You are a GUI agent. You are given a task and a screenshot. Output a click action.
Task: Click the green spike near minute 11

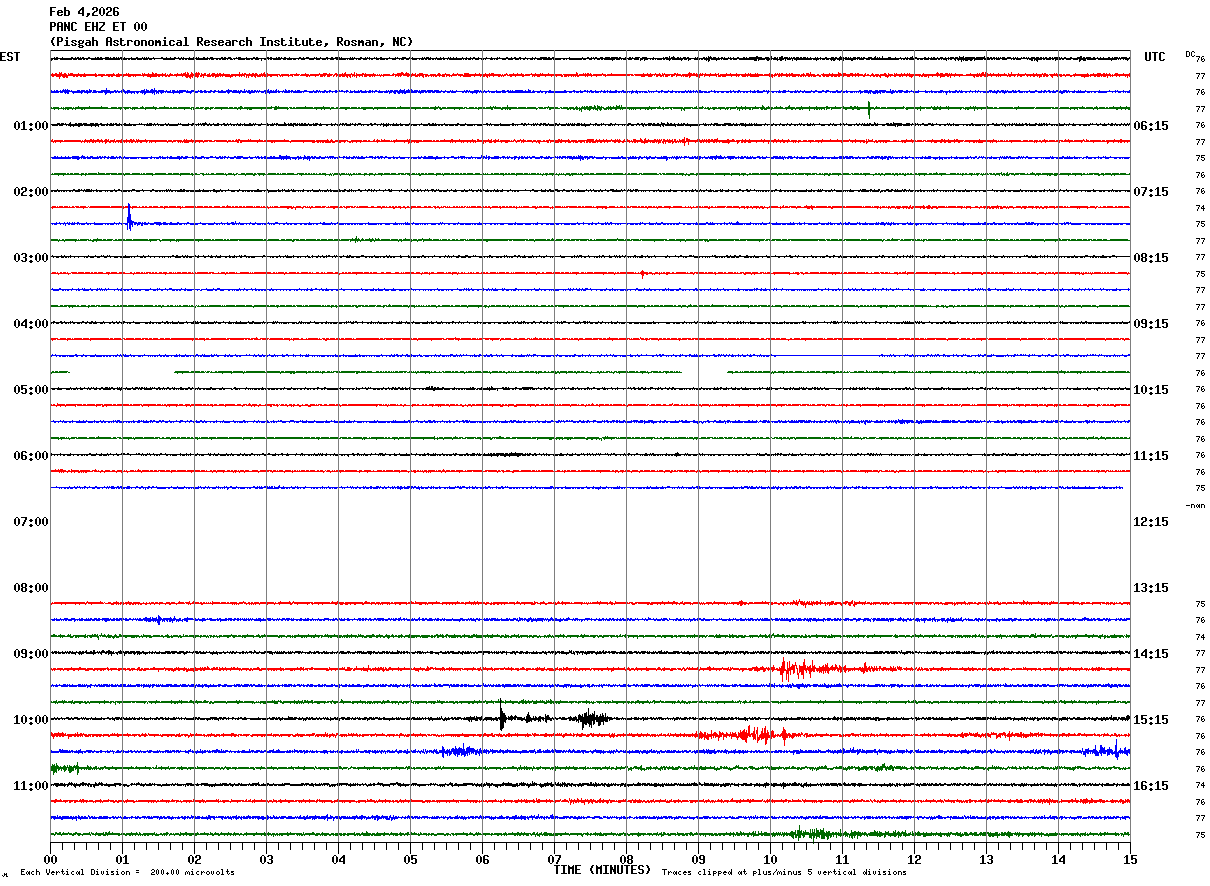(869, 109)
